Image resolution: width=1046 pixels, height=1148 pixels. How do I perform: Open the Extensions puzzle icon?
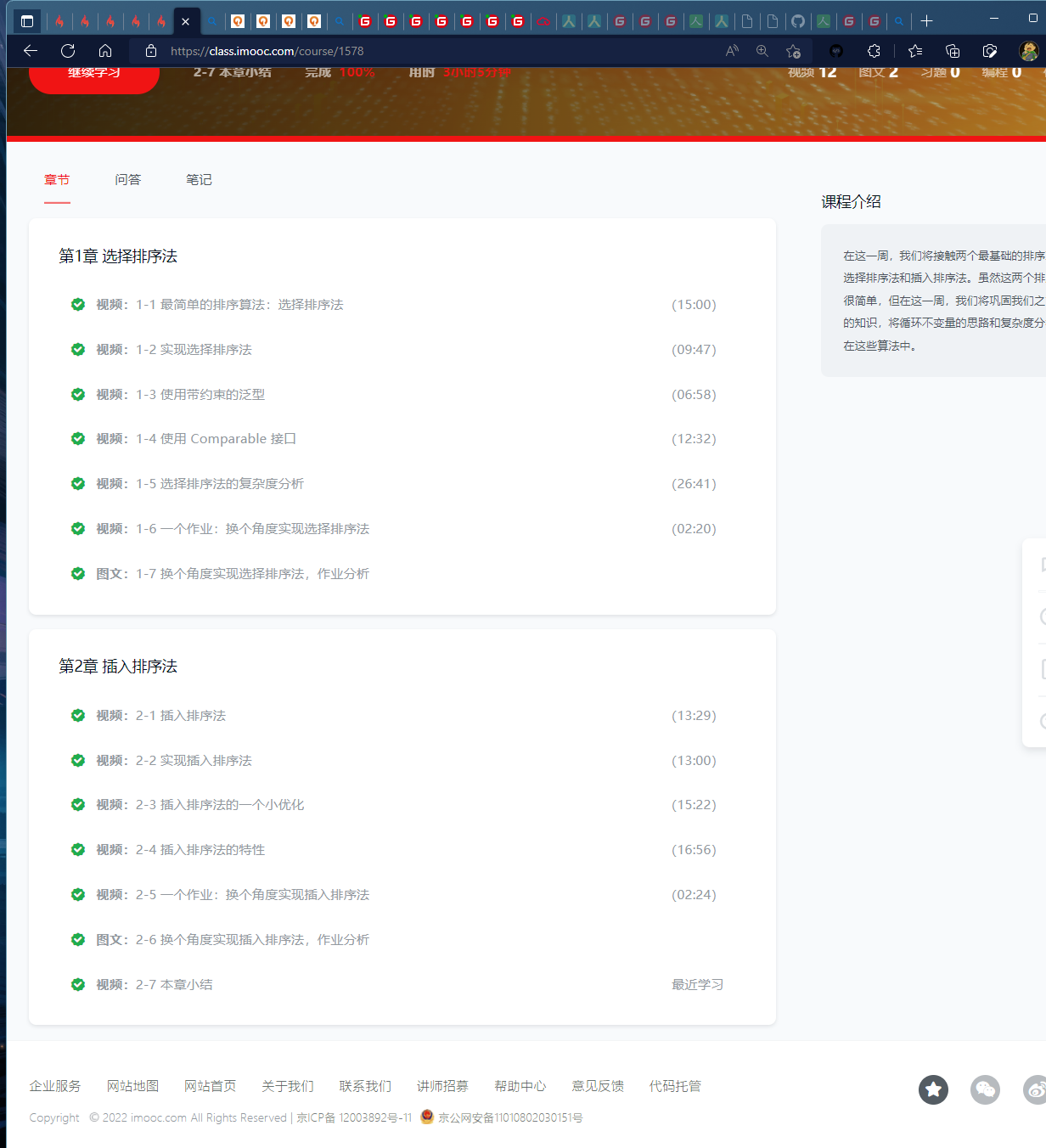(x=874, y=51)
